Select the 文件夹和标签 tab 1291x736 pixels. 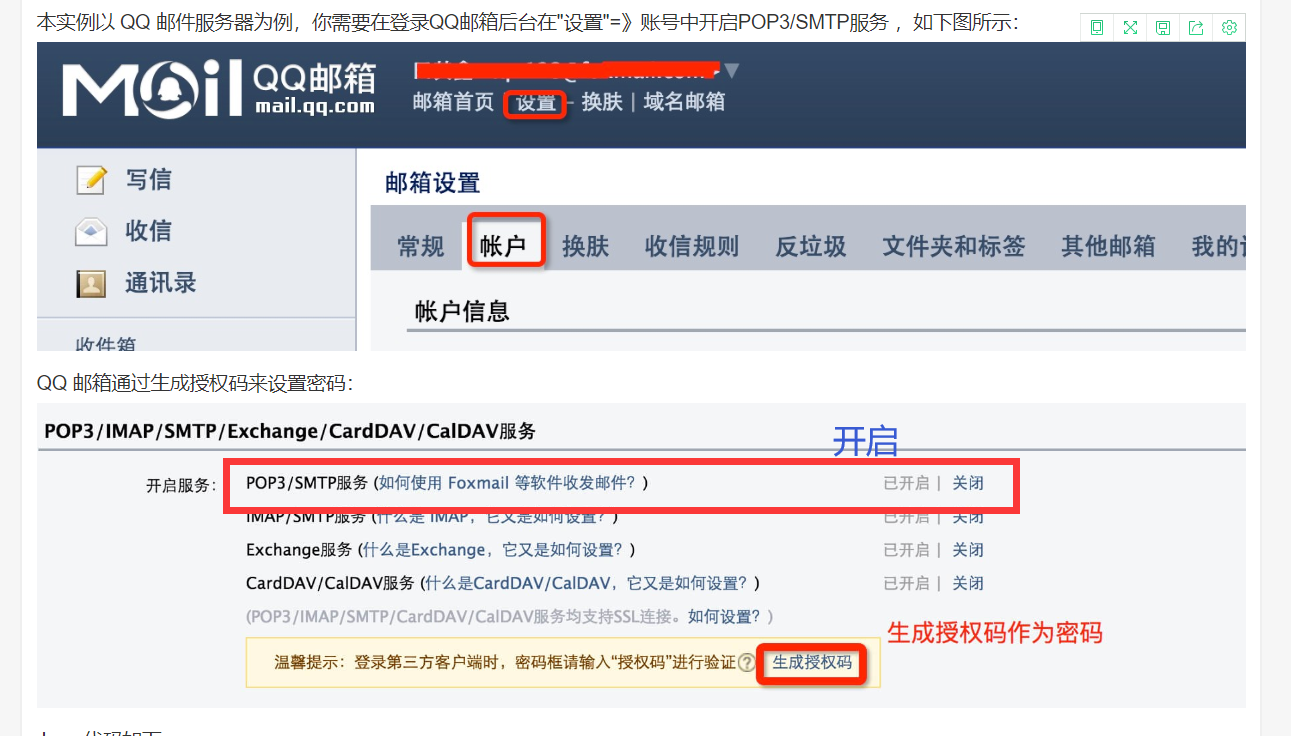point(954,246)
